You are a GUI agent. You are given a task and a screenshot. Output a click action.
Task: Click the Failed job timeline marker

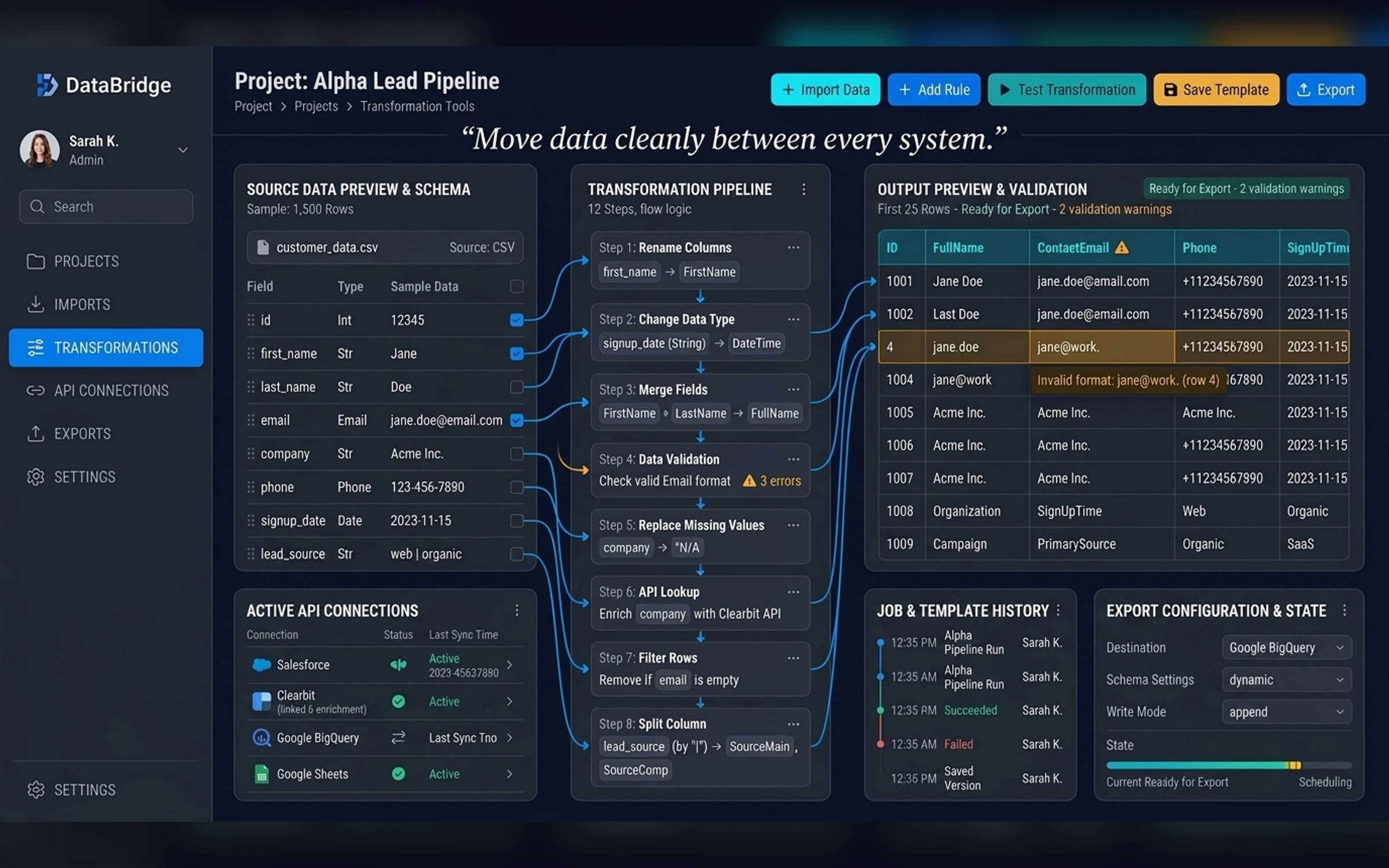tap(880, 745)
